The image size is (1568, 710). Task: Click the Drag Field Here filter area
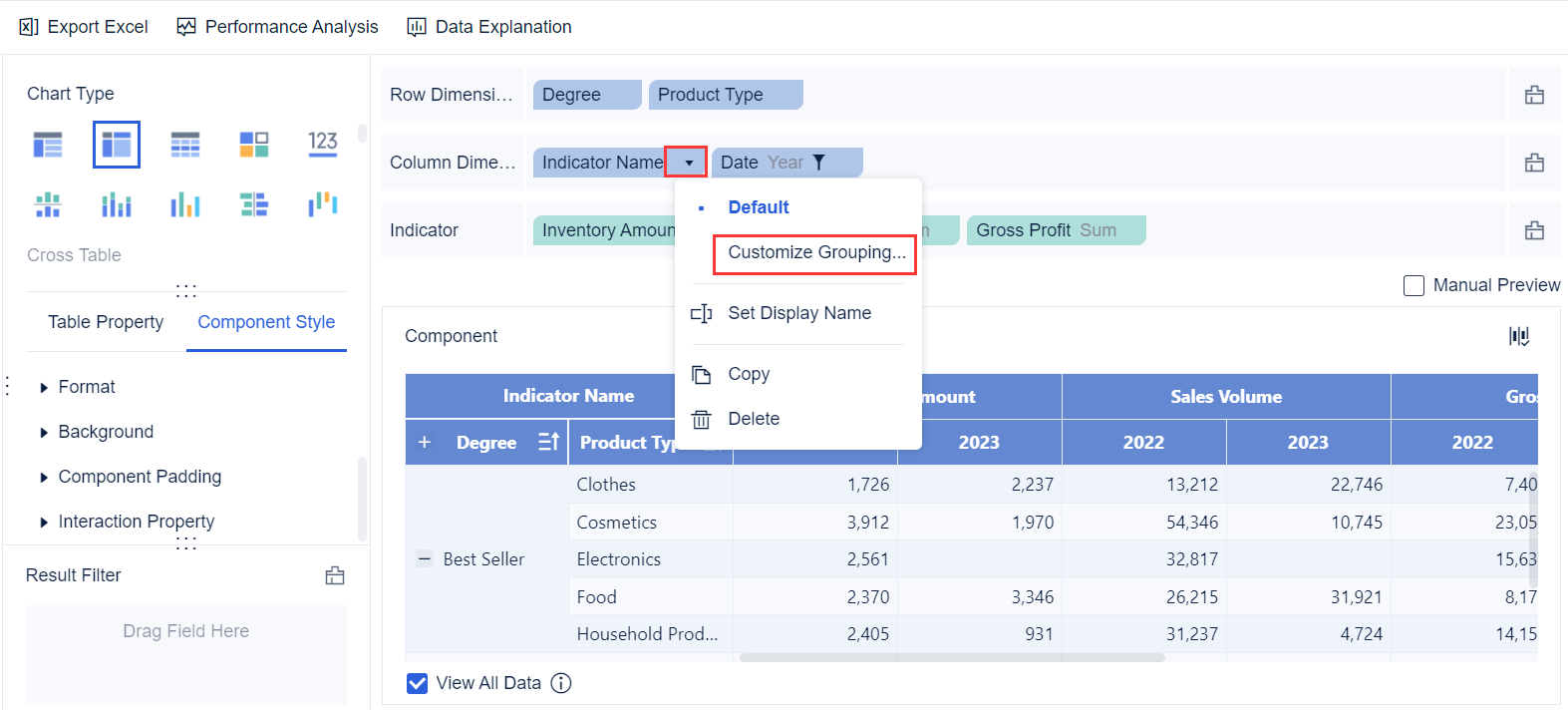(x=186, y=654)
